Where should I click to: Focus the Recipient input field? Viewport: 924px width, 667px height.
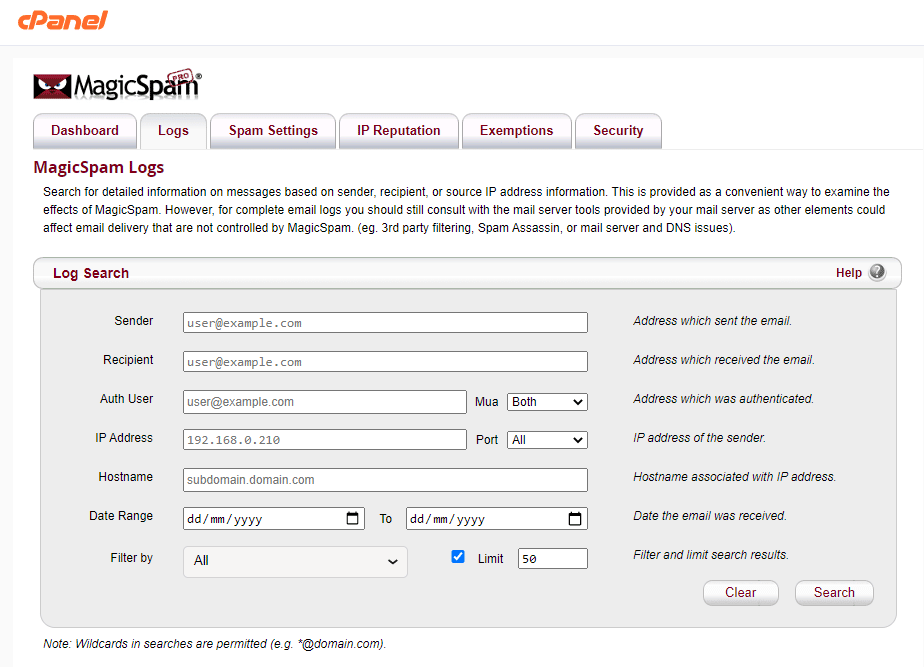click(385, 362)
